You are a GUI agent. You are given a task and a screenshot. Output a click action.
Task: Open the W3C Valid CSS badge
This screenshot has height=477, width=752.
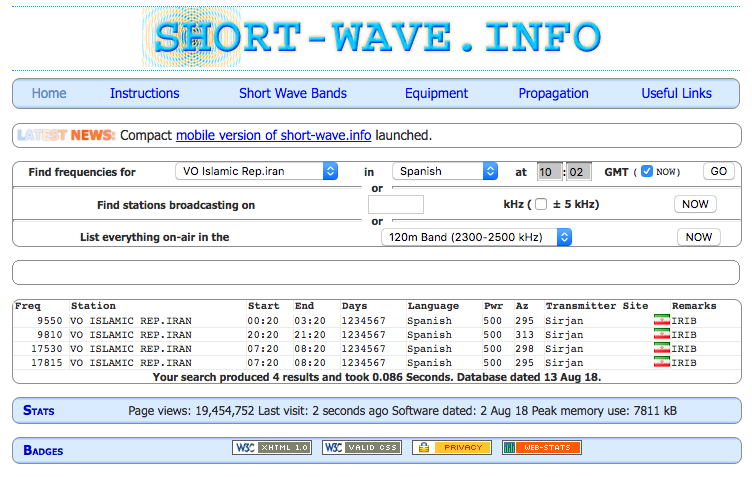click(x=362, y=447)
